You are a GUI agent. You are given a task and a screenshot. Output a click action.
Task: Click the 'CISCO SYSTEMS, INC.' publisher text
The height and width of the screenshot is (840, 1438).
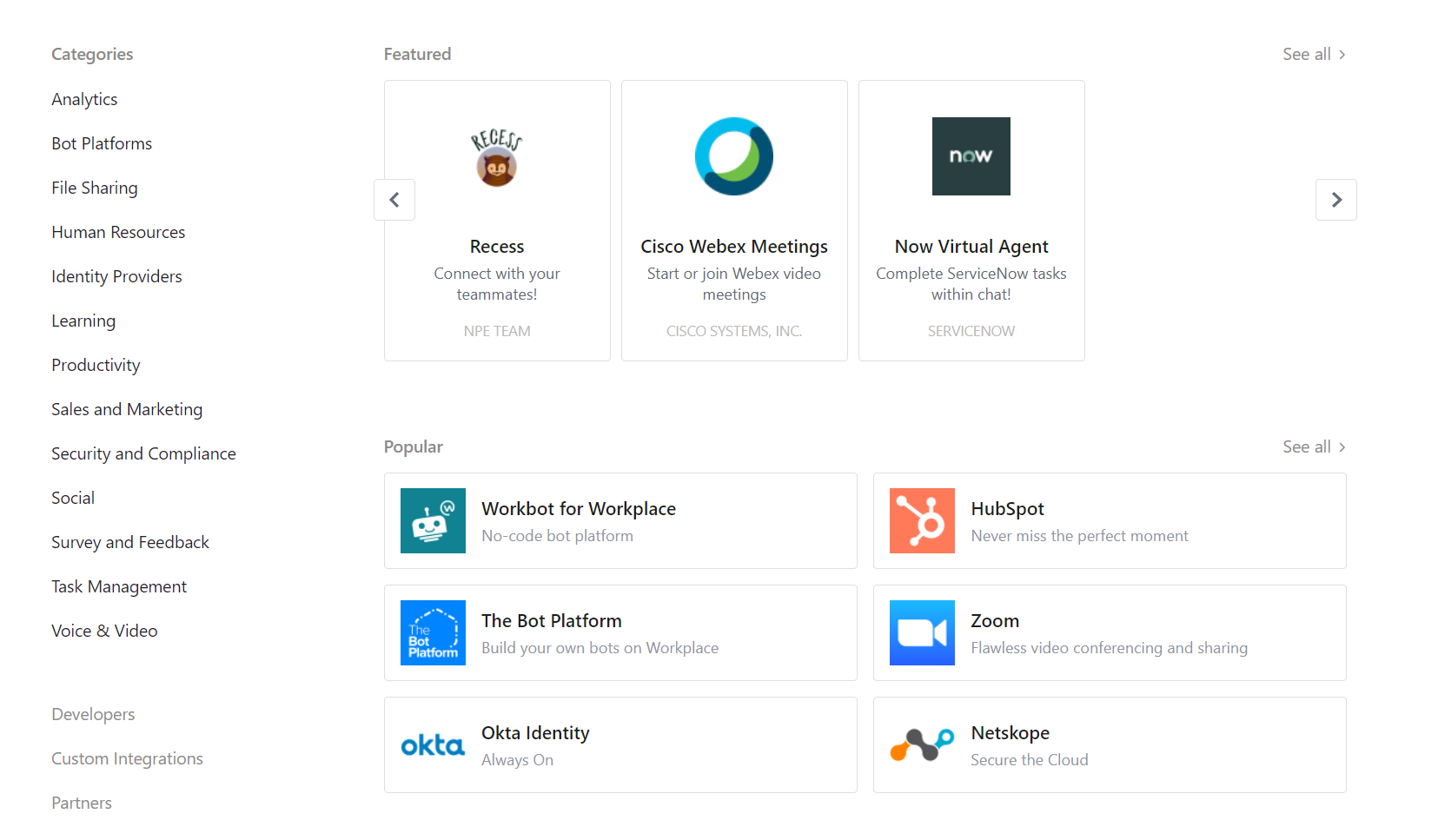click(734, 331)
